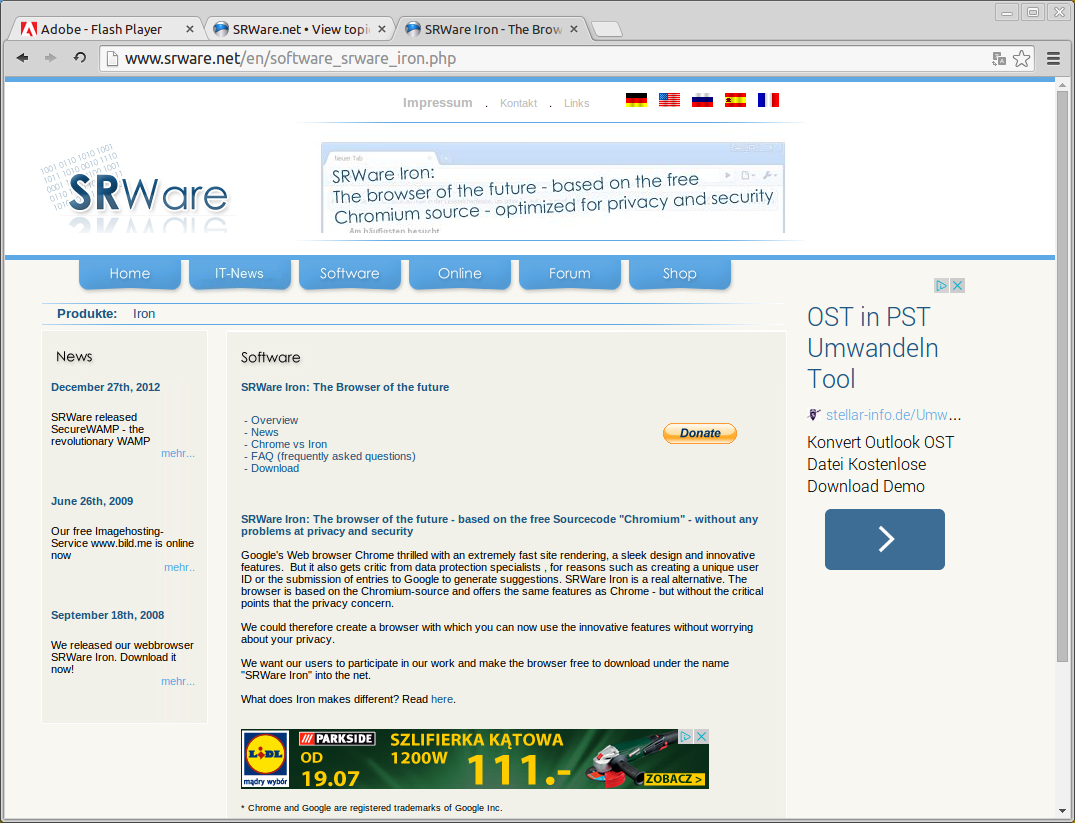
Task: Click the scrollbar down arrow
Action: click(x=1062, y=811)
